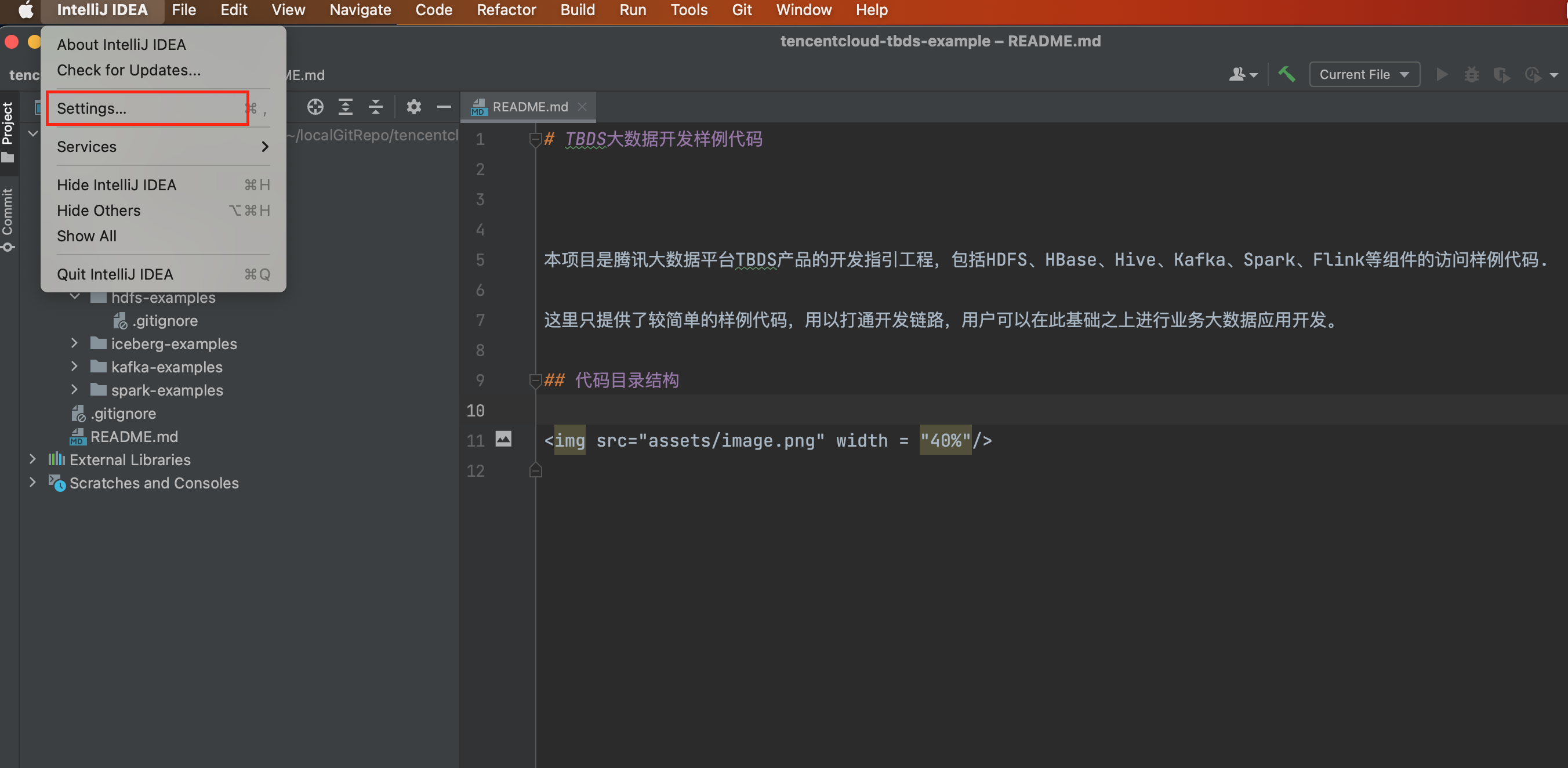Toggle the Commit tool window sidebar tab
Viewport: 1568px width, 768px height.
[8, 218]
